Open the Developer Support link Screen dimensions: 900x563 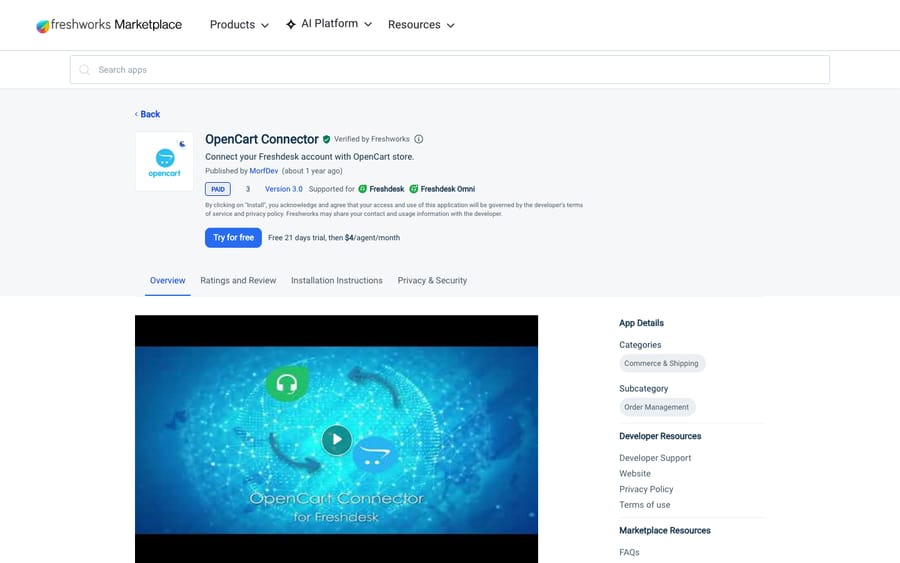click(x=655, y=458)
